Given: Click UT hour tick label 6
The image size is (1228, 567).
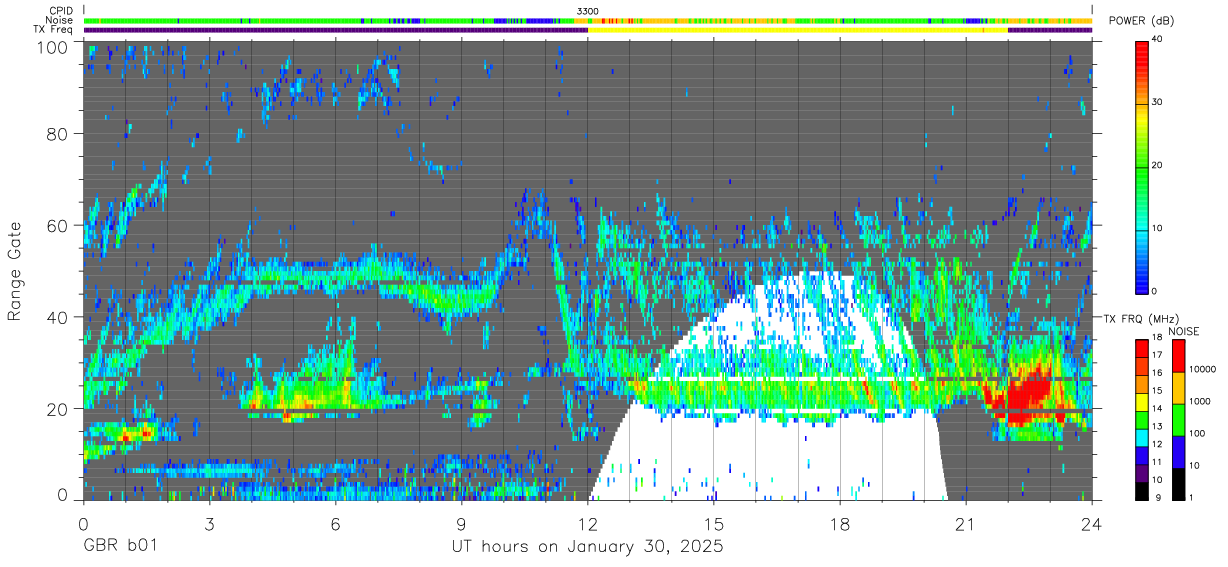Looking at the screenshot, I should [335, 523].
